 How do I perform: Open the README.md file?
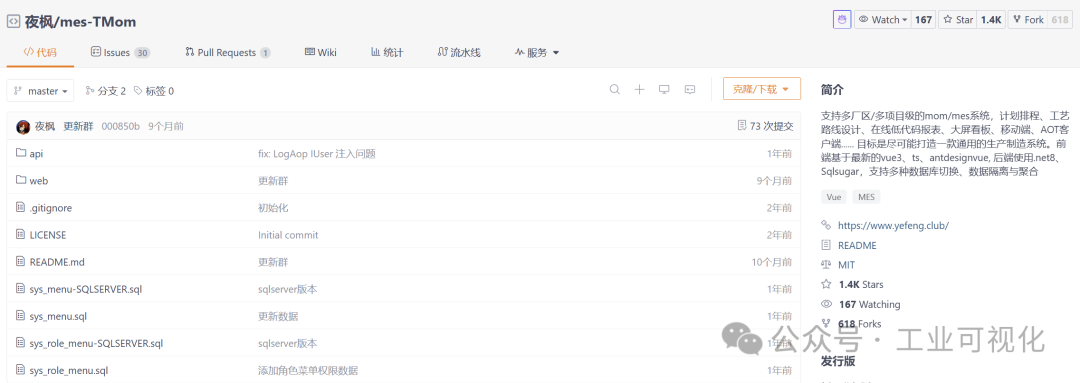pos(57,262)
